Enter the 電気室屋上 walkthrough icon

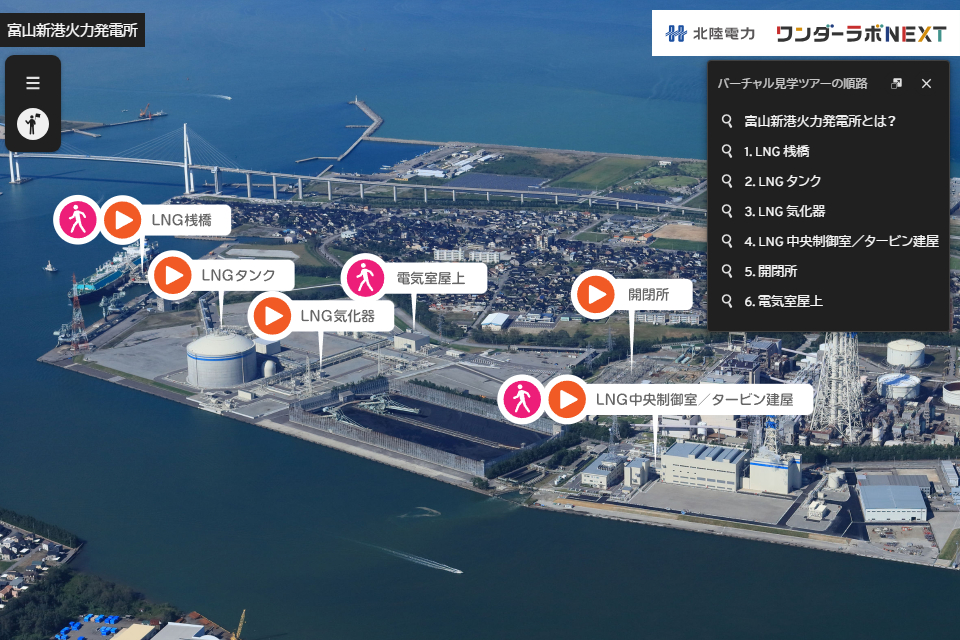pos(365,278)
